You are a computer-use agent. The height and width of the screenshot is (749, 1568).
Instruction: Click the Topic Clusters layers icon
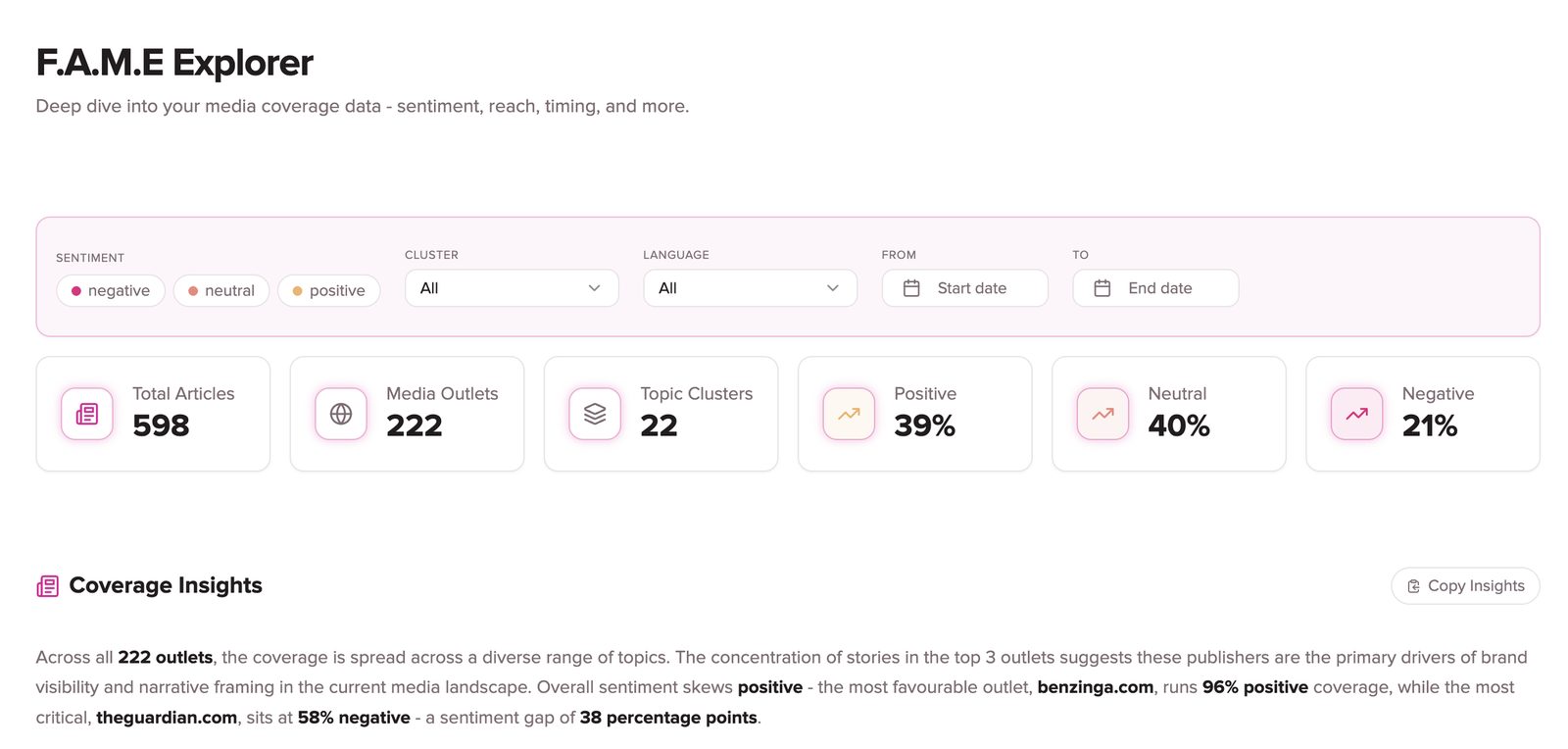[x=595, y=414]
